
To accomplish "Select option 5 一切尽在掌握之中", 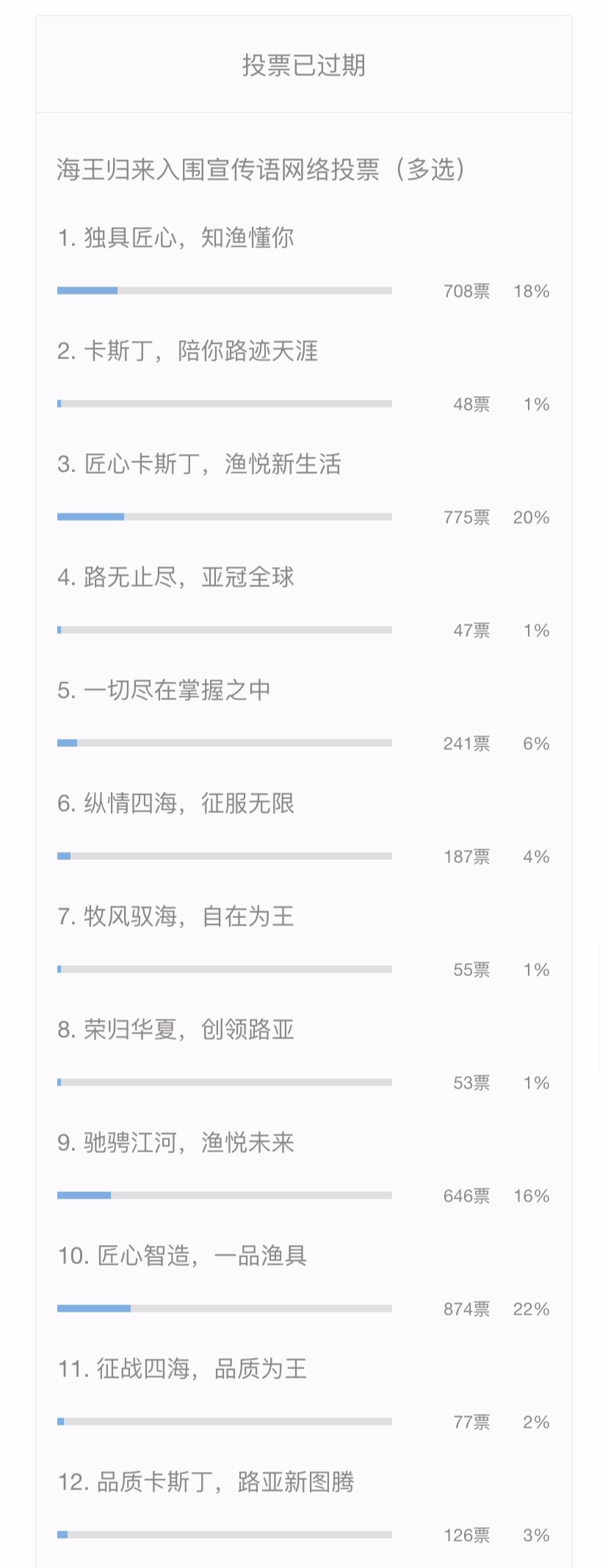I will 164,690.
